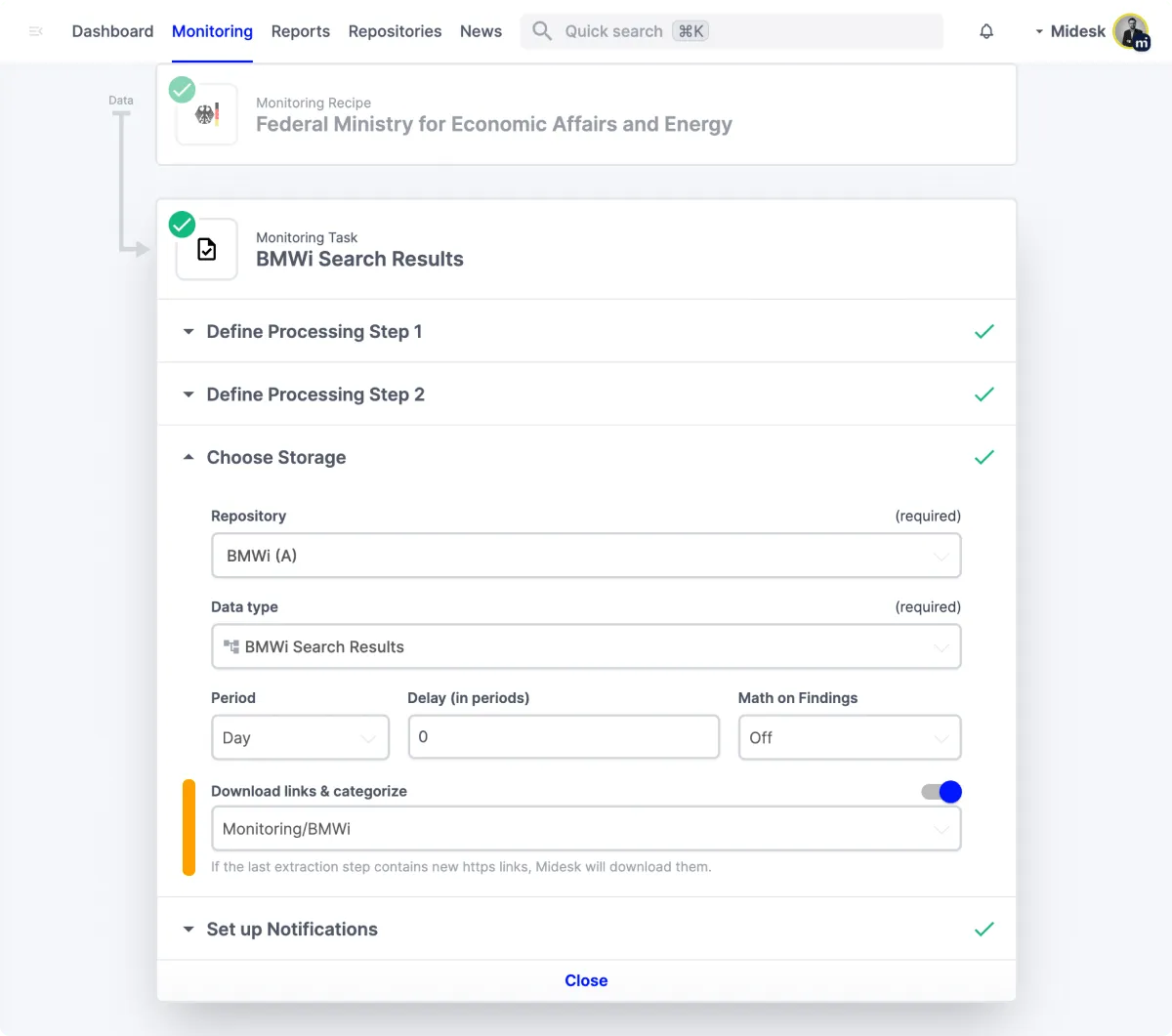Click the Midesk account name
Image resolution: width=1172 pixels, height=1036 pixels.
tap(1077, 31)
